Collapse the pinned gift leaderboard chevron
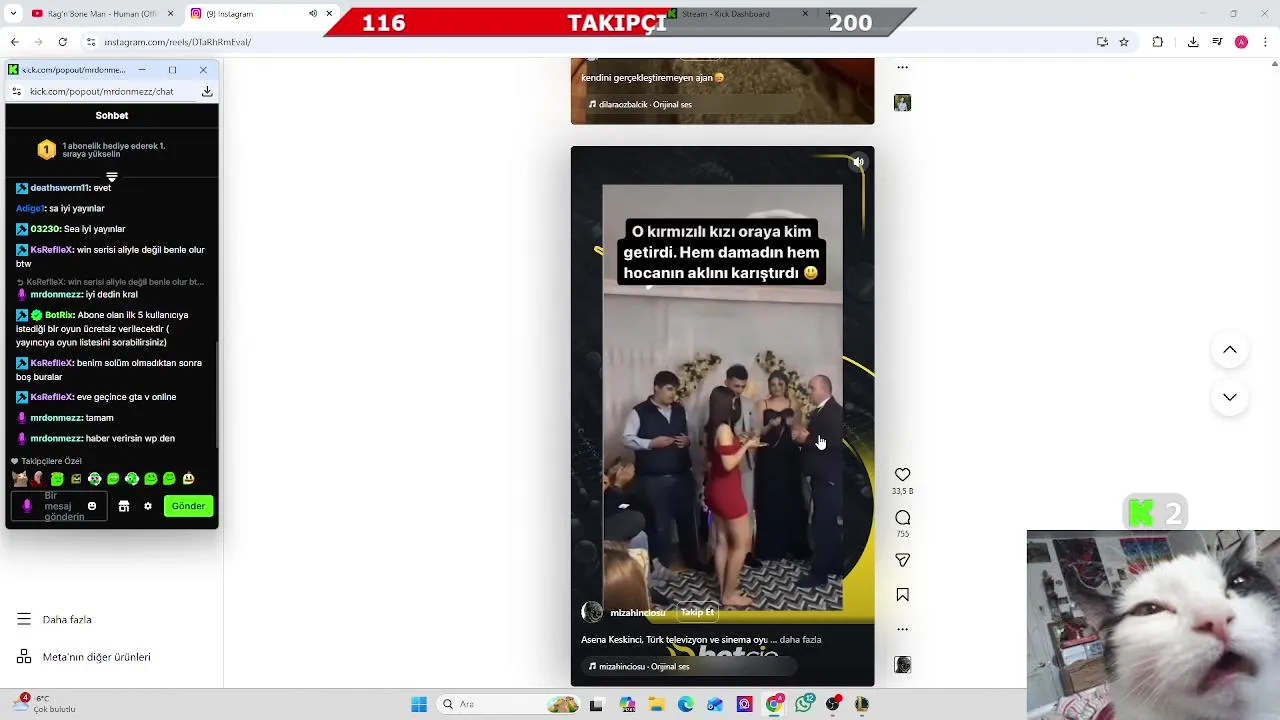The image size is (1280, 720). click(x=112, y=177)
